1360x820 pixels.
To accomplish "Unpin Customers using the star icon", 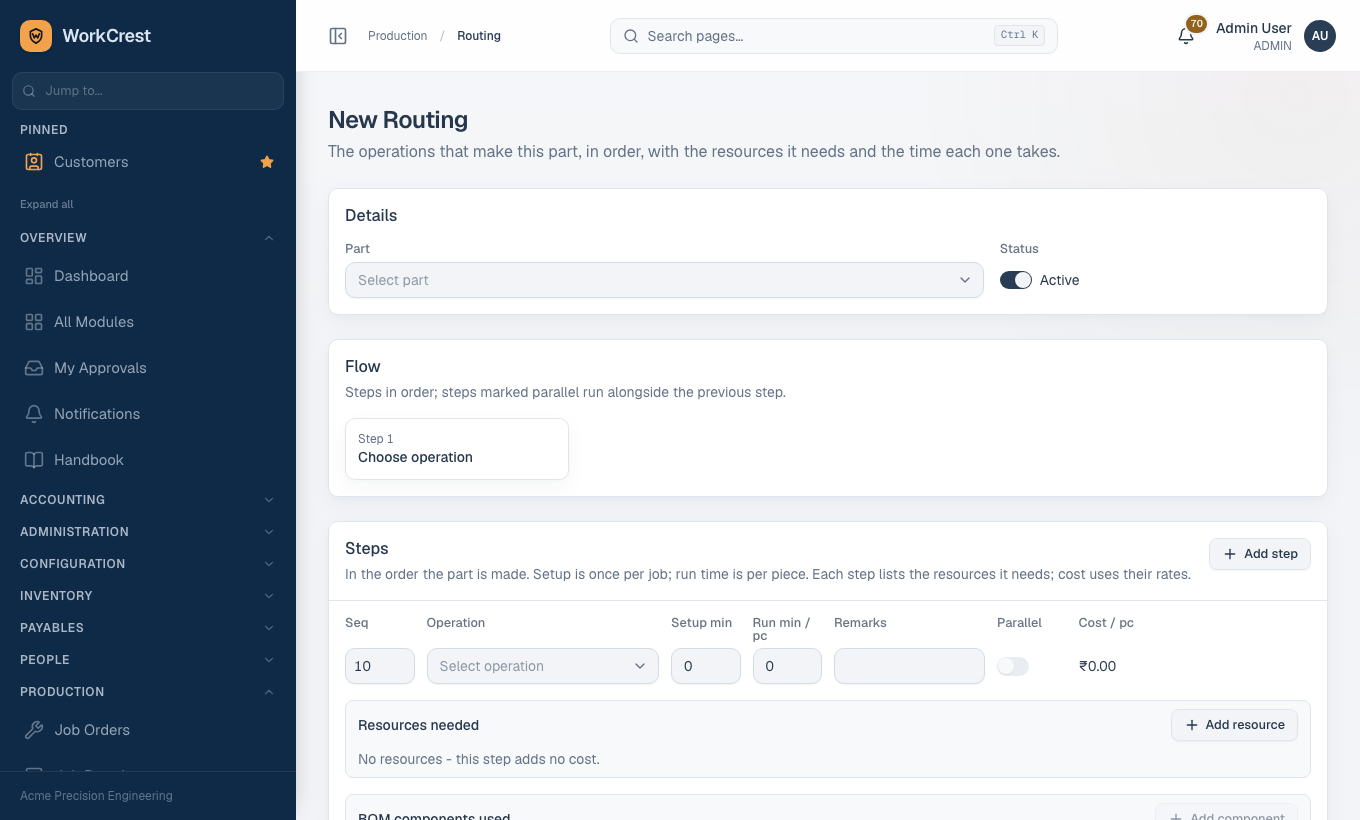I will [x=267, y=162].
